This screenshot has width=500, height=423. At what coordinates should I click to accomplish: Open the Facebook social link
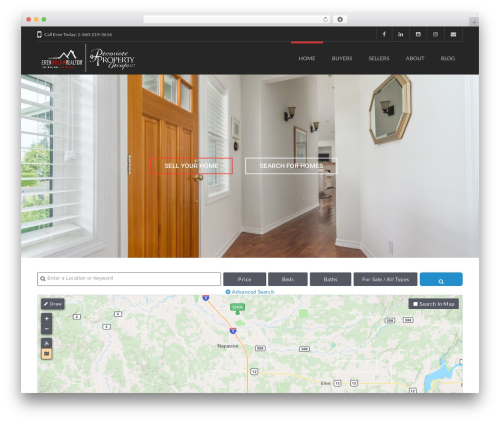384,34
